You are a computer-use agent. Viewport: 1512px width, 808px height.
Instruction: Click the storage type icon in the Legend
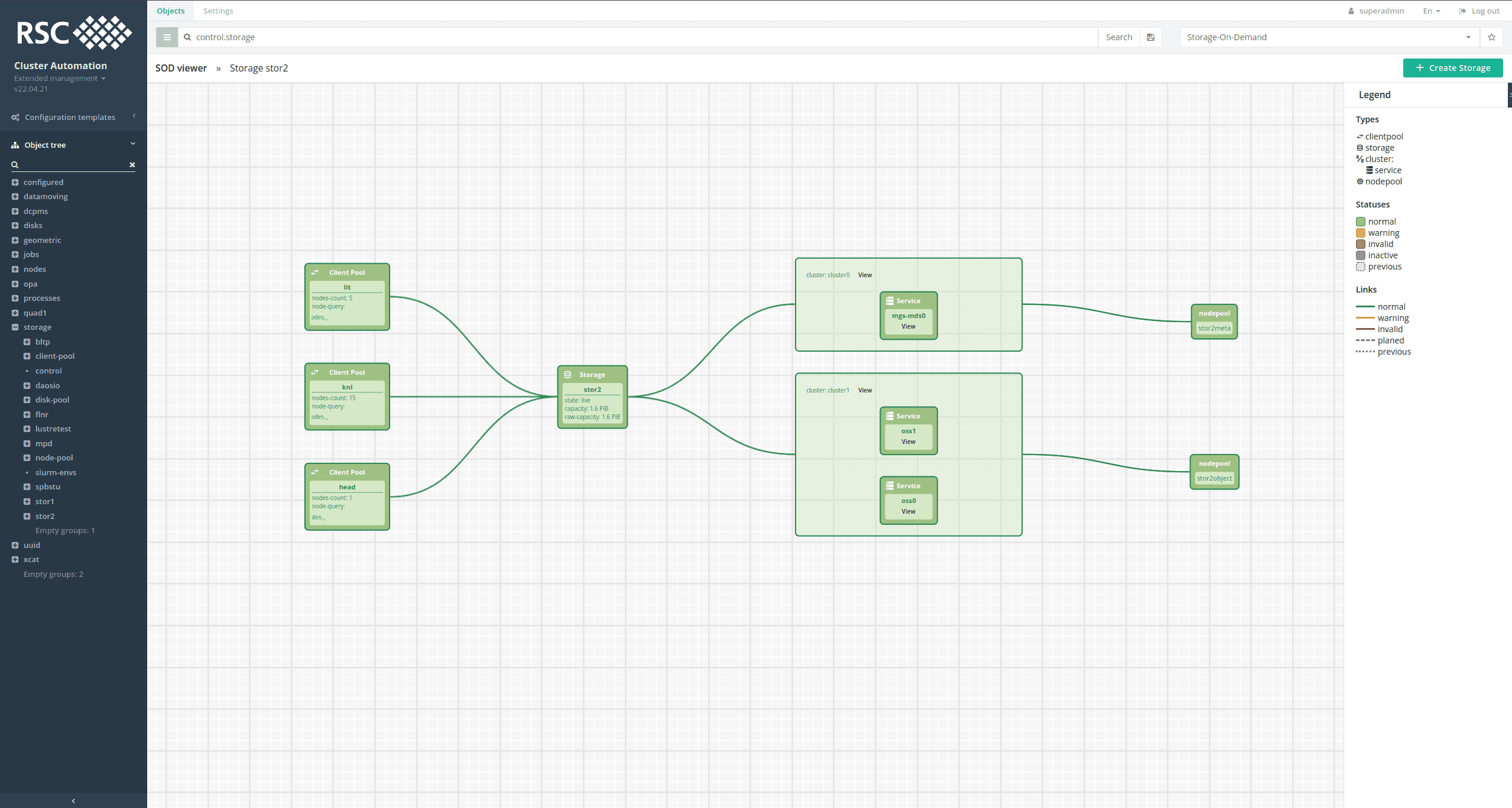1360,147
